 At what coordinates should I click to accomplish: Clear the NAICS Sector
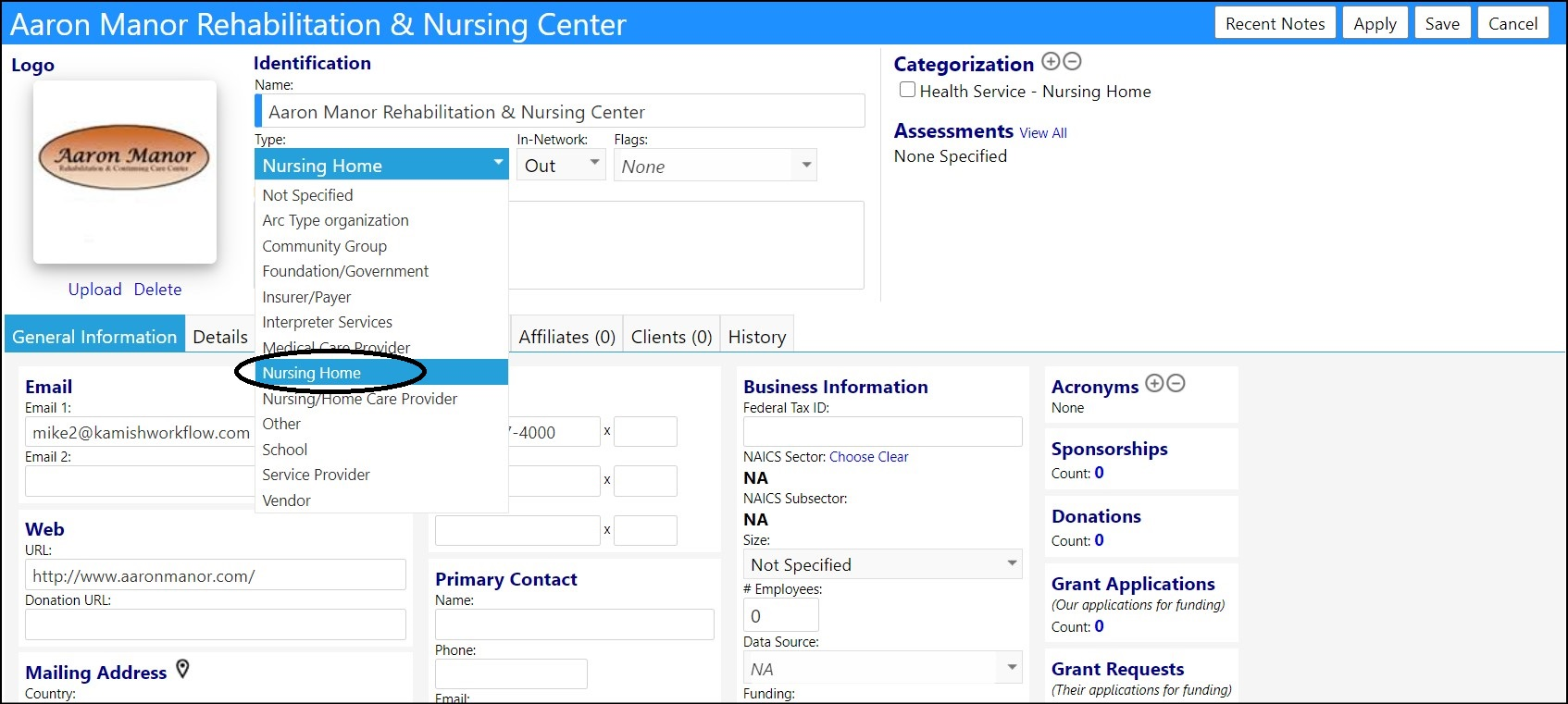pyautogui.click(x=893, y=457)
